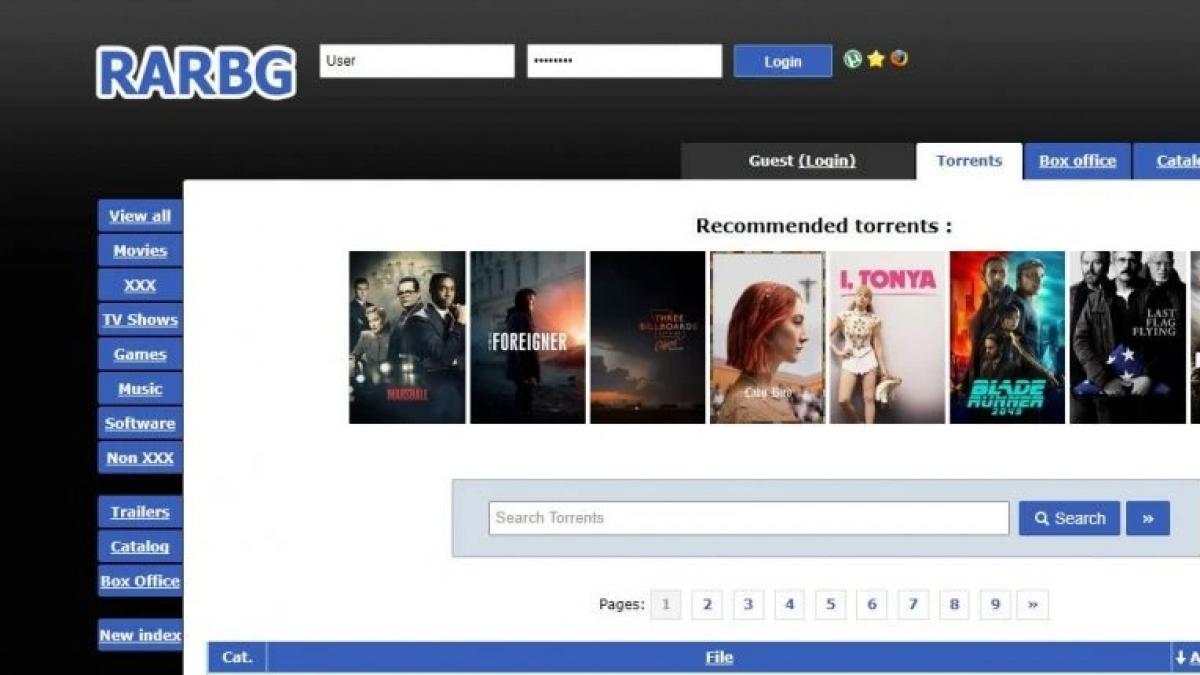
Task: Click the RARBG logo
Action: click(x=196, y=72)
